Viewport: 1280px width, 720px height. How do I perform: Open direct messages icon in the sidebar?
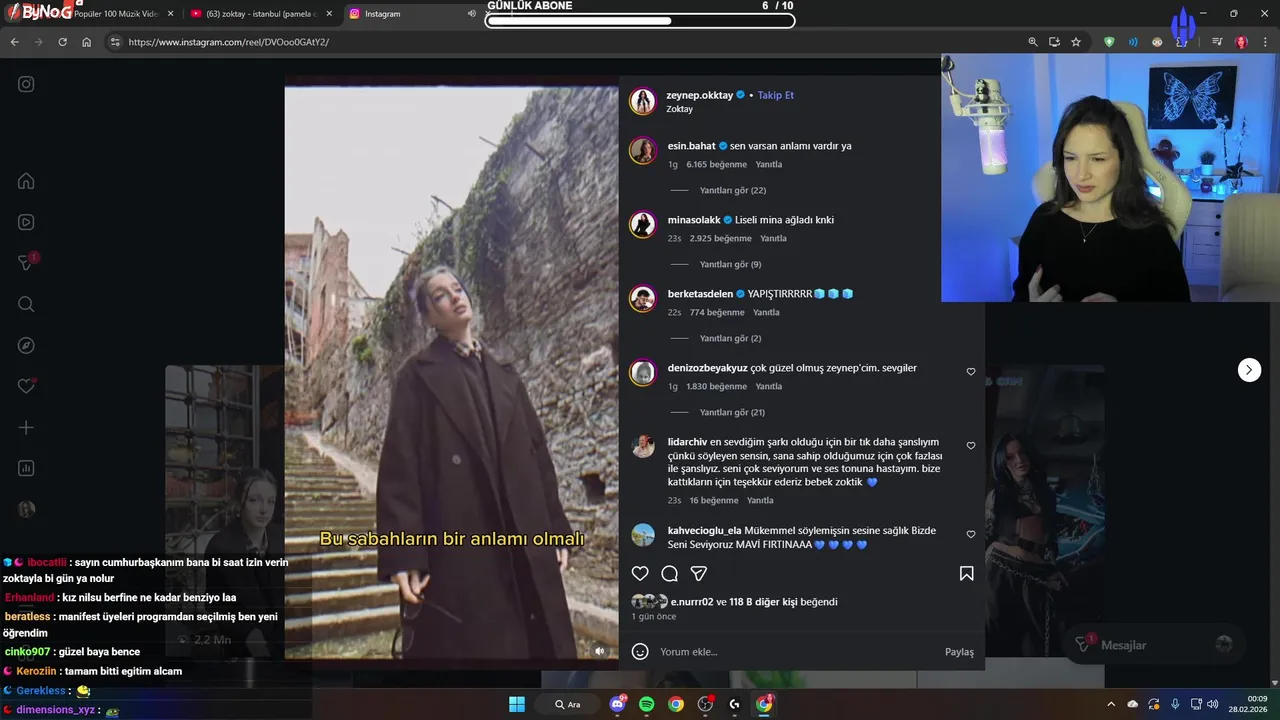pos(26,263)
